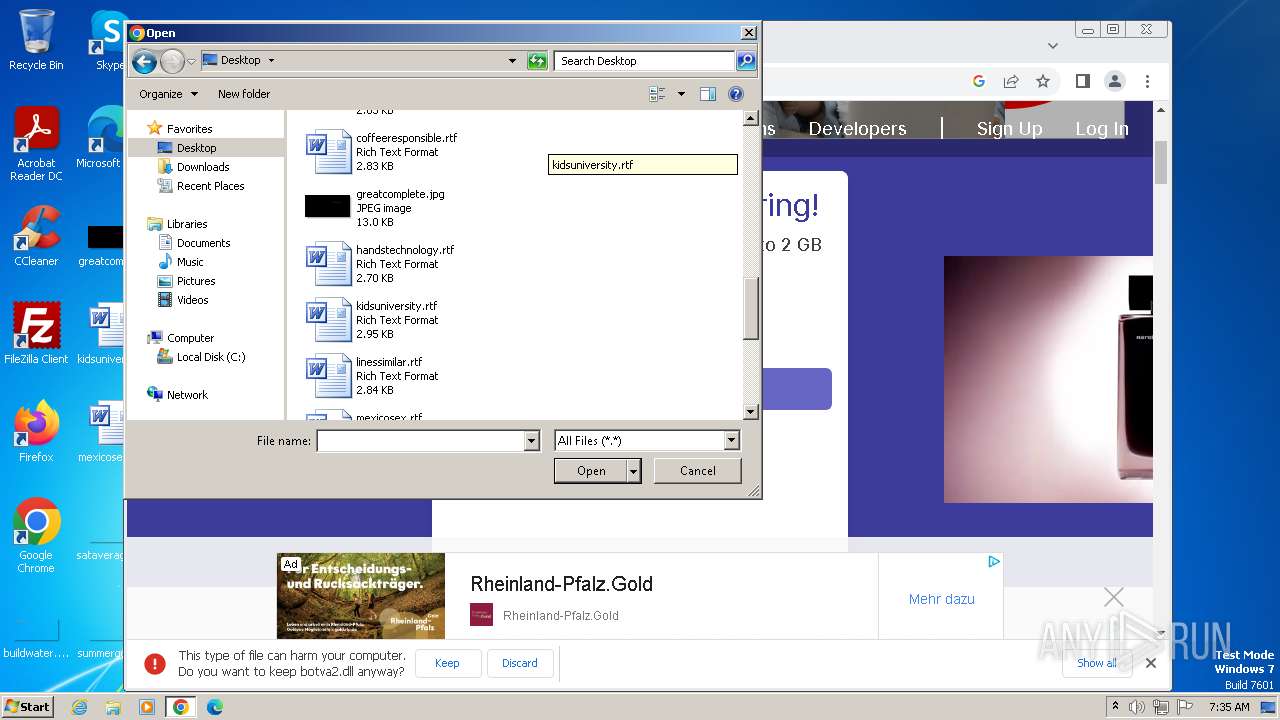
Task: Expand the File name combo box arrow
Action: pyautogui.click(x=531, y=441)
